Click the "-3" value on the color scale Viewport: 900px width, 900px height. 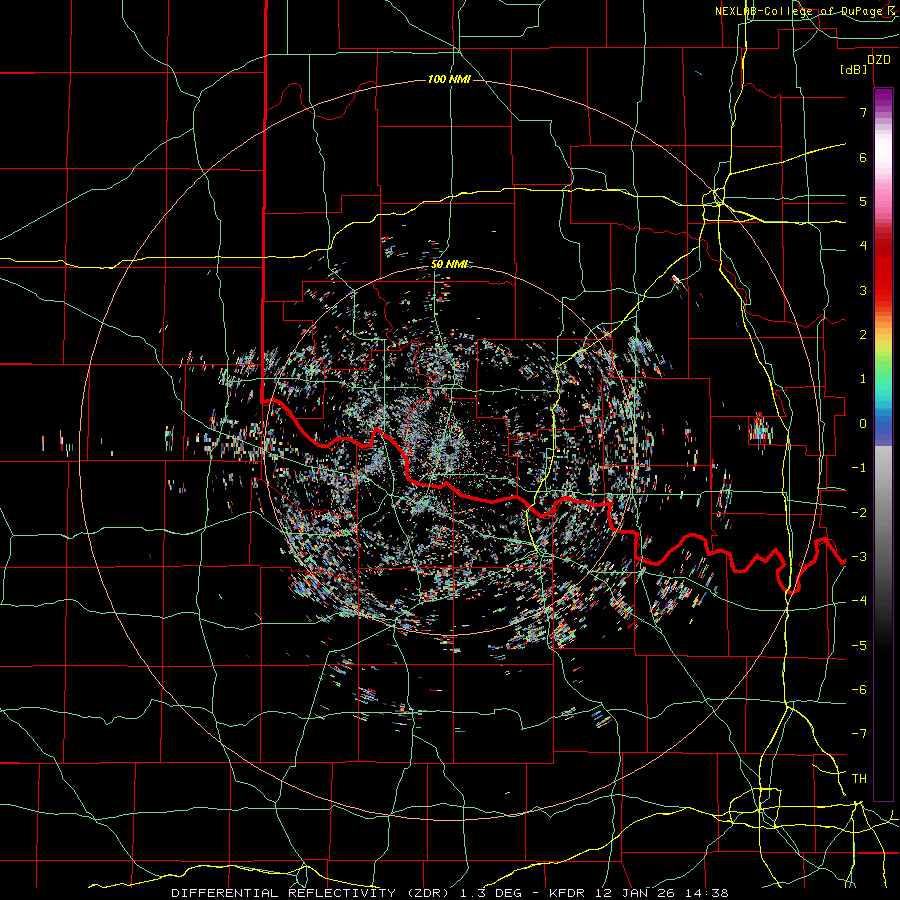(859, 557)
